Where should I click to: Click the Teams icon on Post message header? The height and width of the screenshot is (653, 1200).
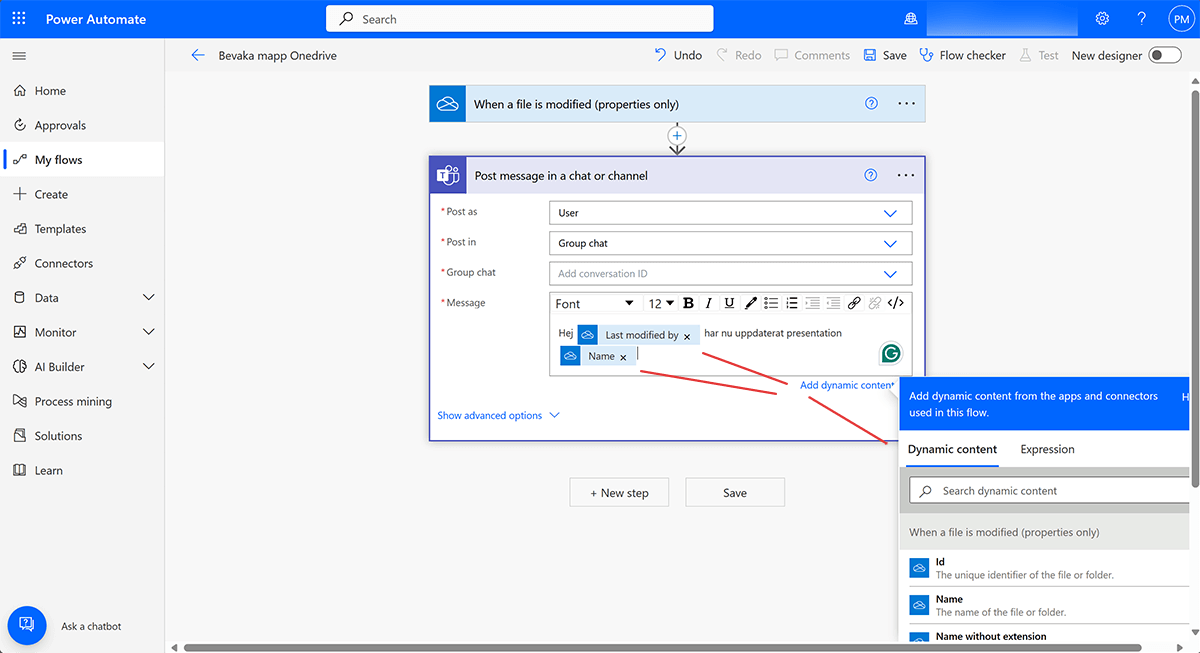coord(447,176)
